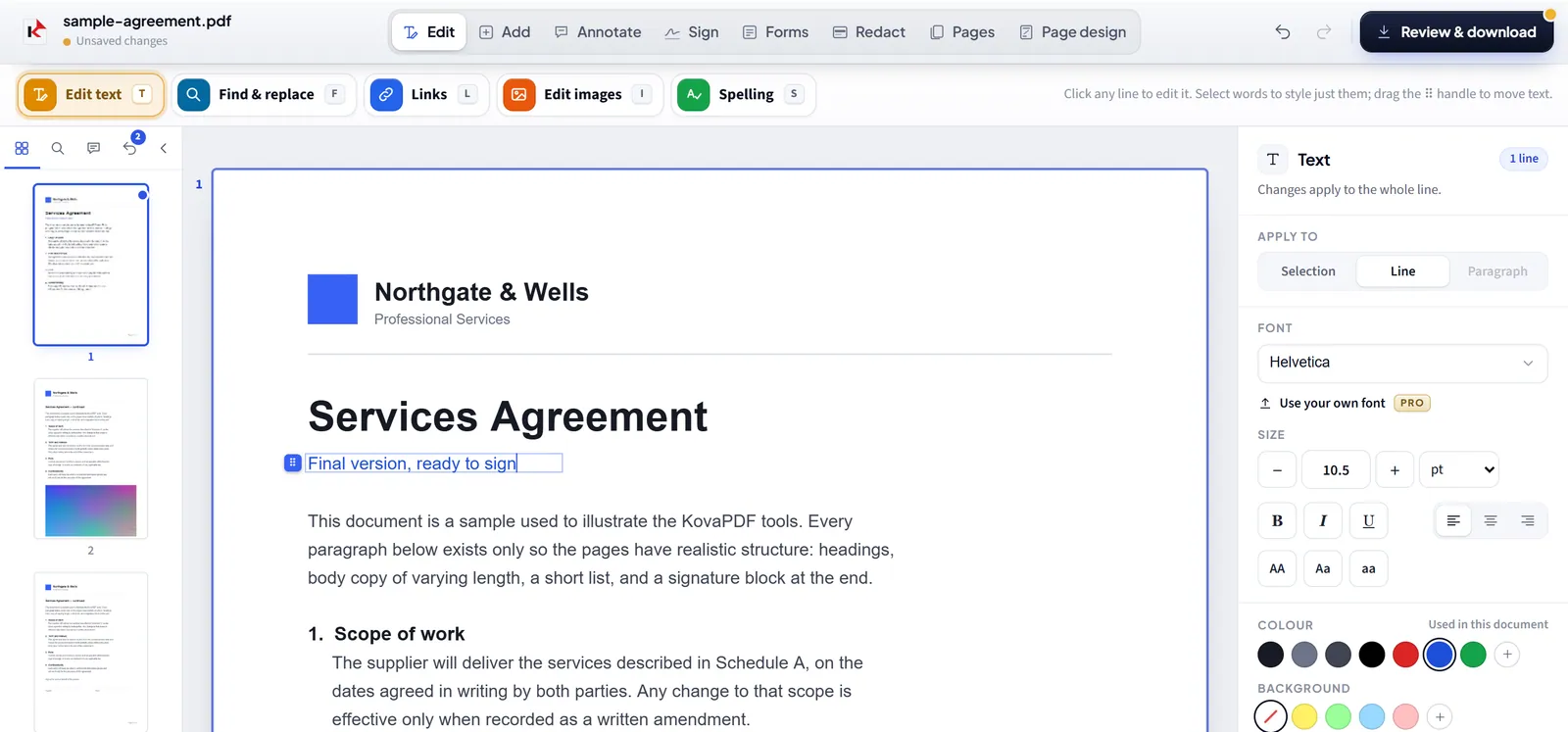The height and width of the screenshot is (732, 1568).
Task: Open the Helvetica font dropdown
Action: pyautogui.click(x=1402, y=363)
